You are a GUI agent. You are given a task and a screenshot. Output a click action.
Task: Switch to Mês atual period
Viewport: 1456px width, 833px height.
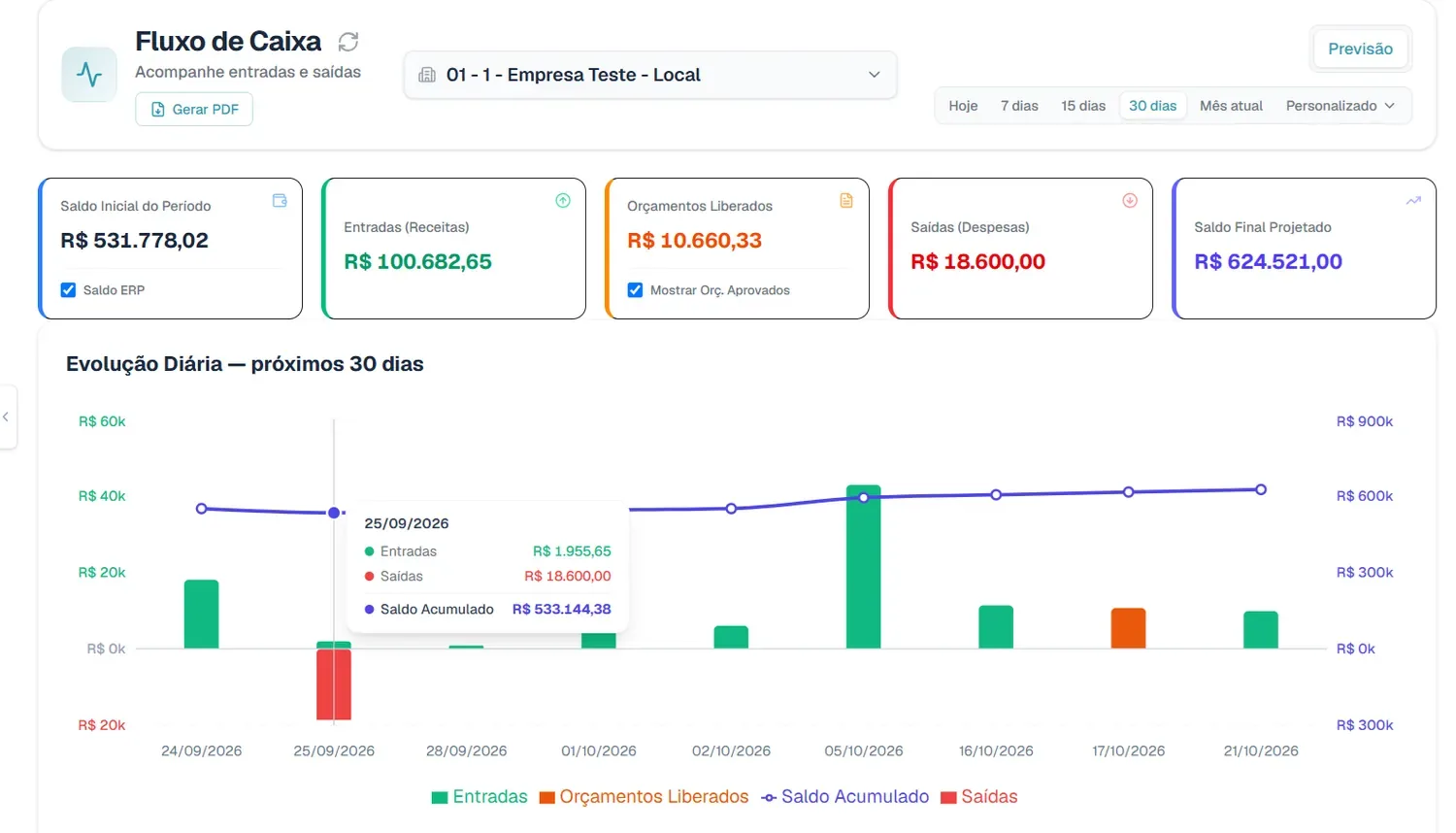(x=1231, y=106)
